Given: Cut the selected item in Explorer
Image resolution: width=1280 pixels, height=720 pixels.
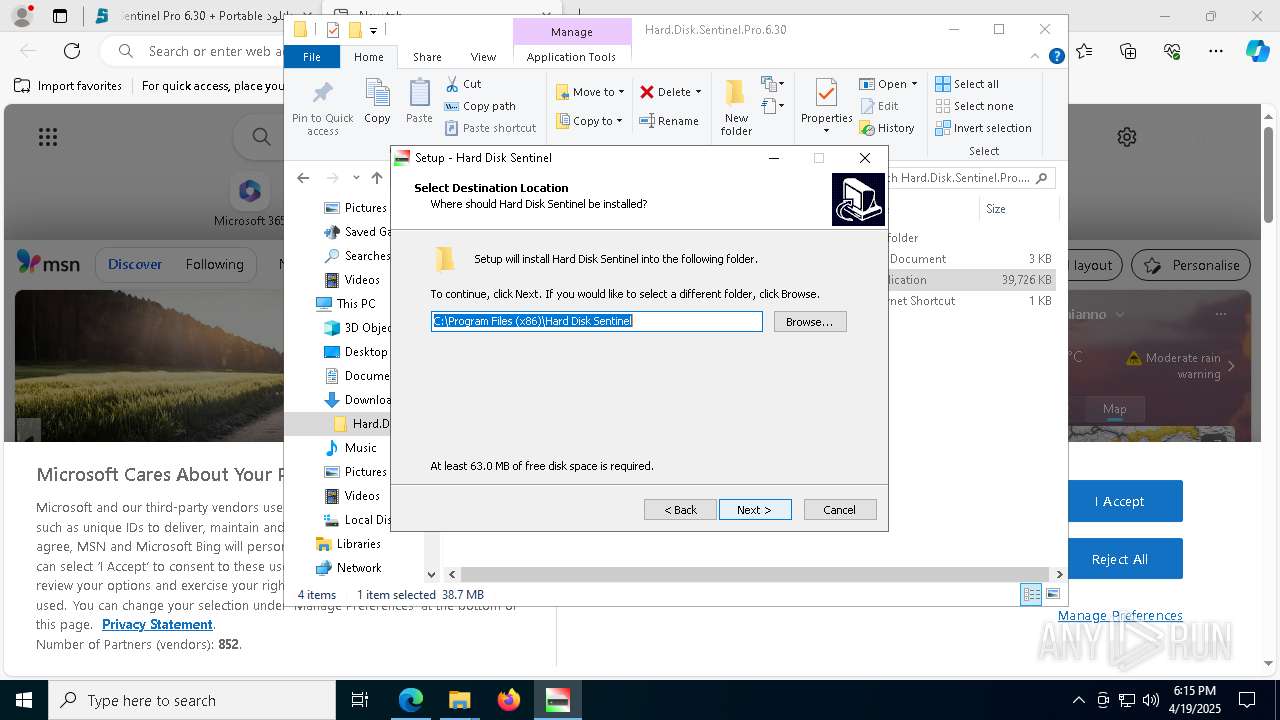Looking at the screenshot, I should [x=464, y=84].
